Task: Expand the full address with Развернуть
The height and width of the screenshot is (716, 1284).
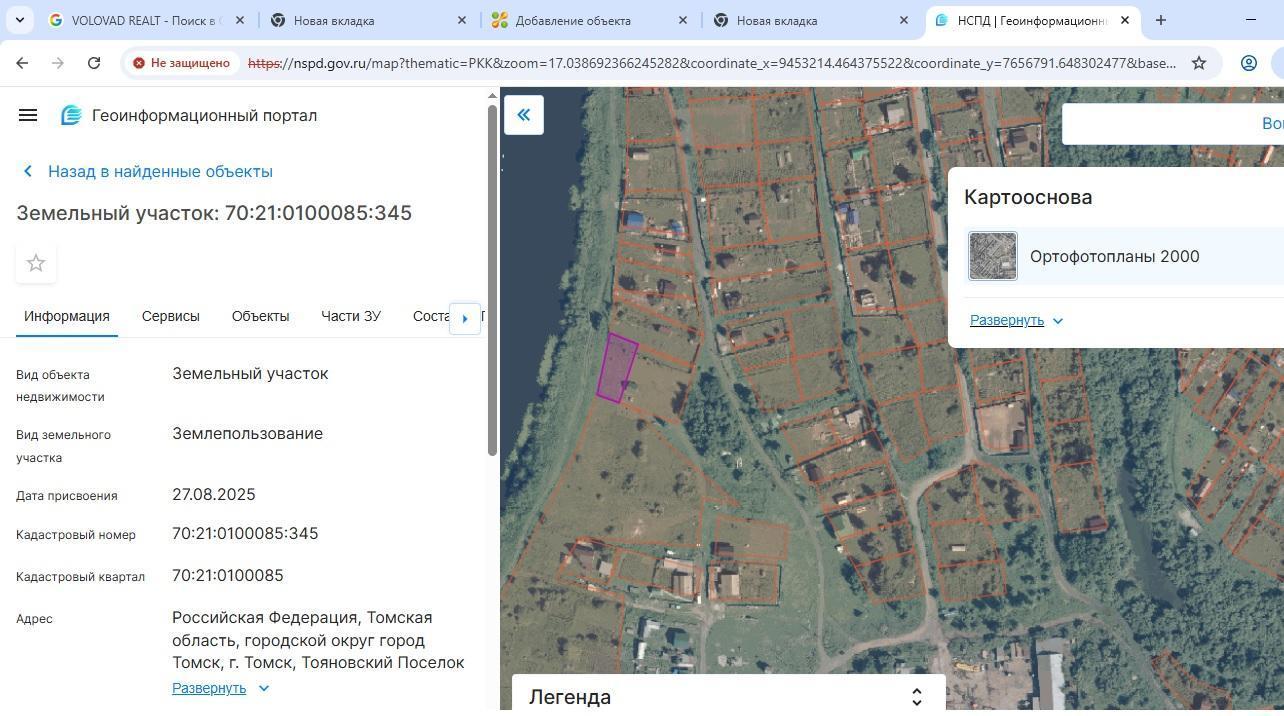Action: [220, 688]
